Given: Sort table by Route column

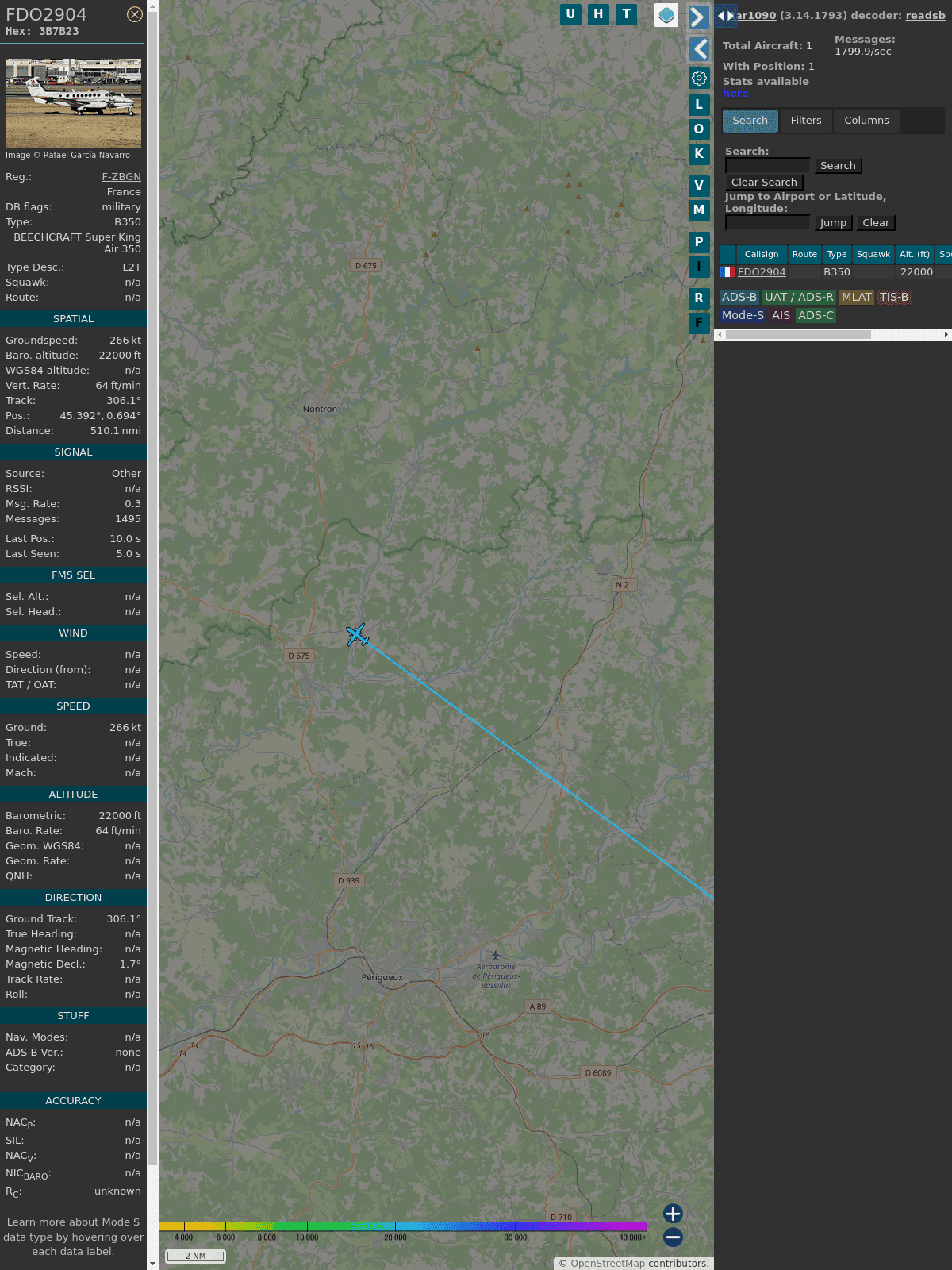Looking at the screenshot, I should click(x=804, y=255).
